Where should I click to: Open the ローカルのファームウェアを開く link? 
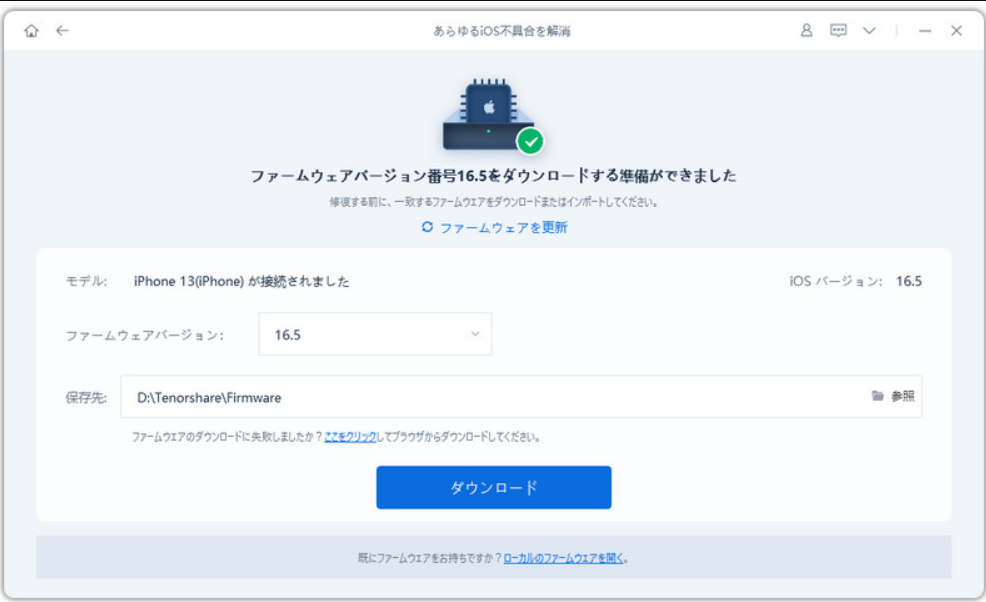click(564, 558)
